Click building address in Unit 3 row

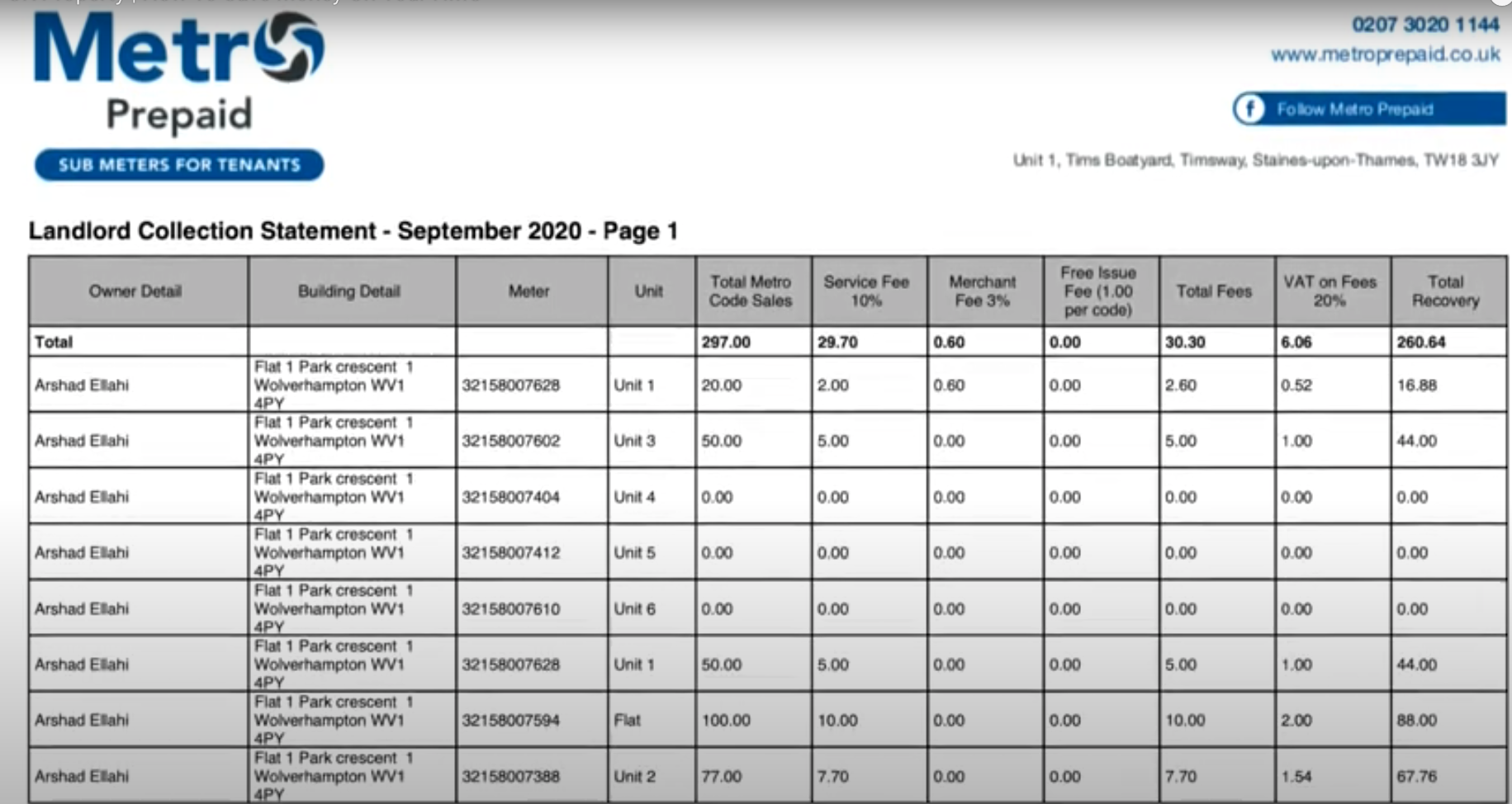pos(334,441)
